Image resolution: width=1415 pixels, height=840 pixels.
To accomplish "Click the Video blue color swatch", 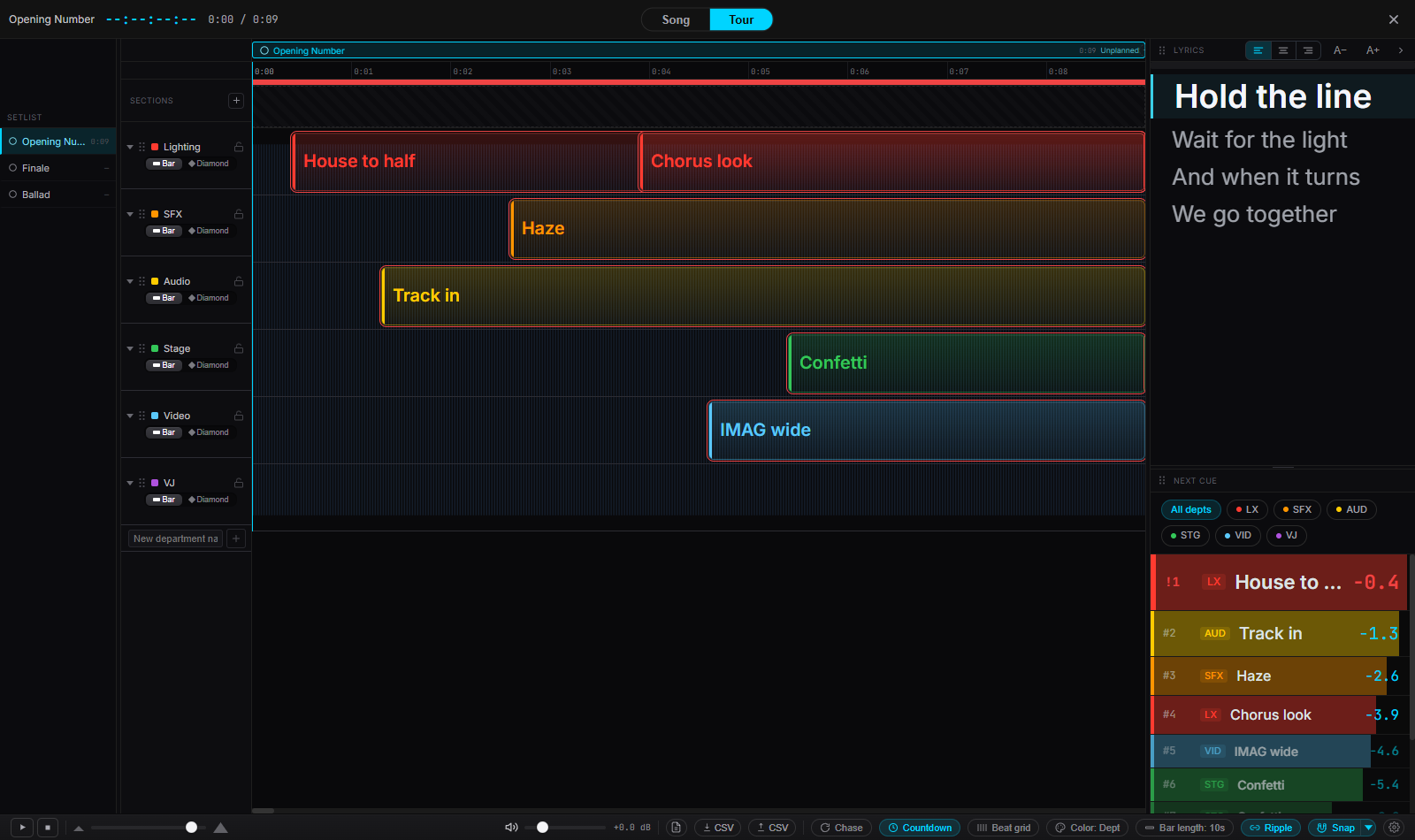I will (x=155, y=416).
